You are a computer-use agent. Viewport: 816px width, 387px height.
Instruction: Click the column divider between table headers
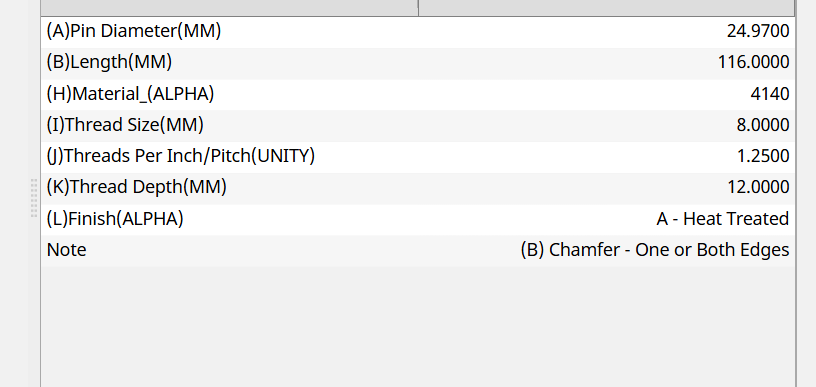pos(418,8)
